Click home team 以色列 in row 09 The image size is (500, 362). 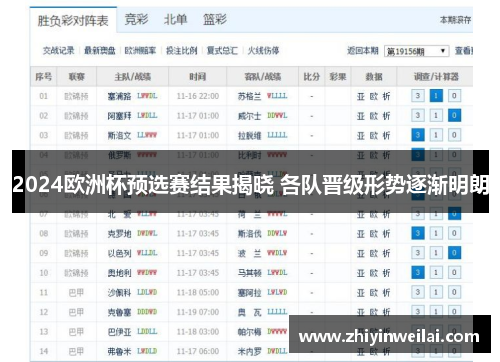click(119, 254)
